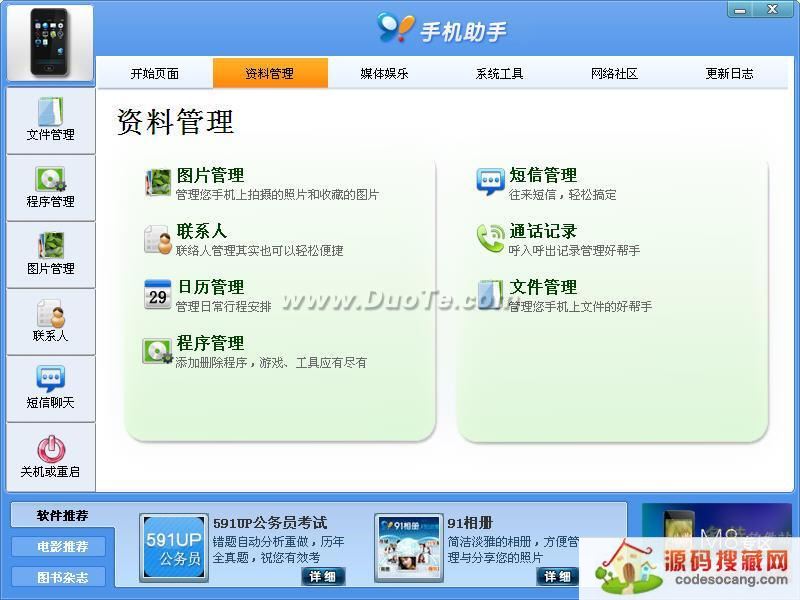
Task: View the 更新日志 tab
Action: click(x=730, y=74)
